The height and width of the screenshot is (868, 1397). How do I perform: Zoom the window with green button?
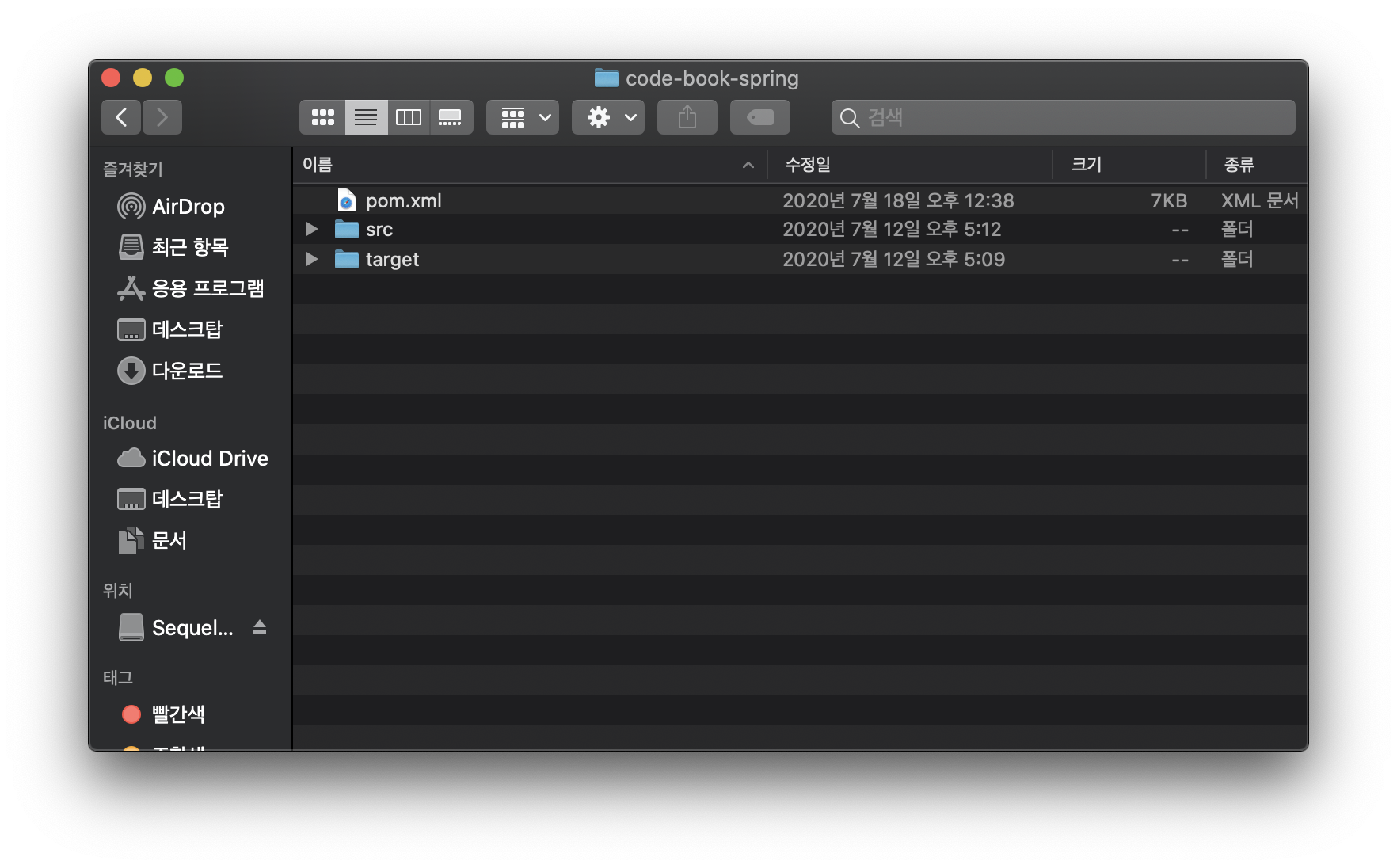(x=174, y=78)
